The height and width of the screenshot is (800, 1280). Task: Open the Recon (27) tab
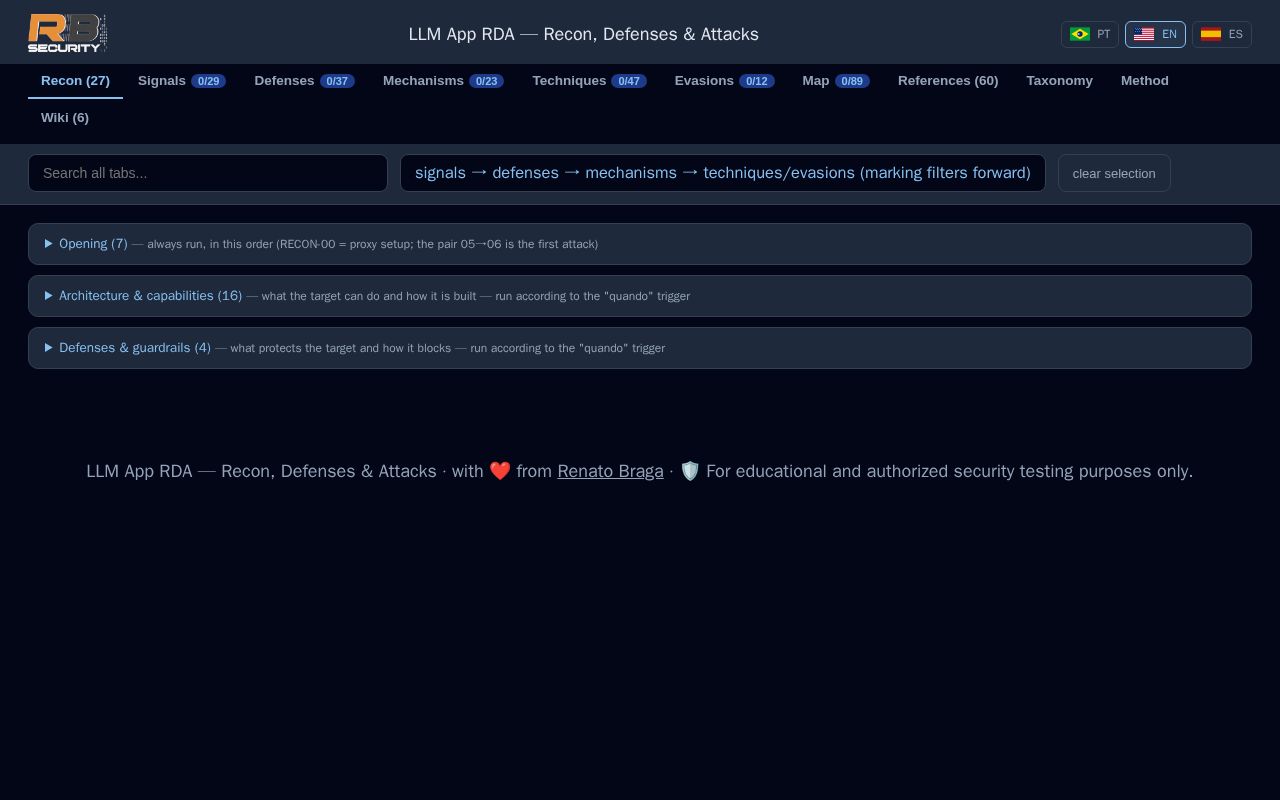(x=75, y=81)
